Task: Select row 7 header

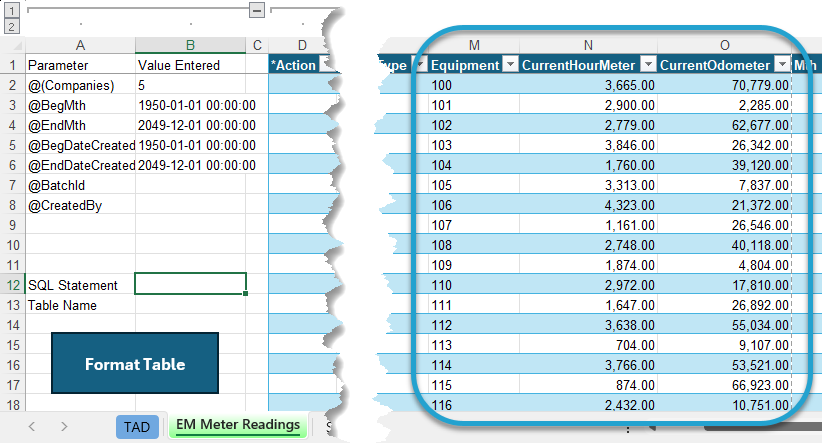Action: click(x=13, y=185)
